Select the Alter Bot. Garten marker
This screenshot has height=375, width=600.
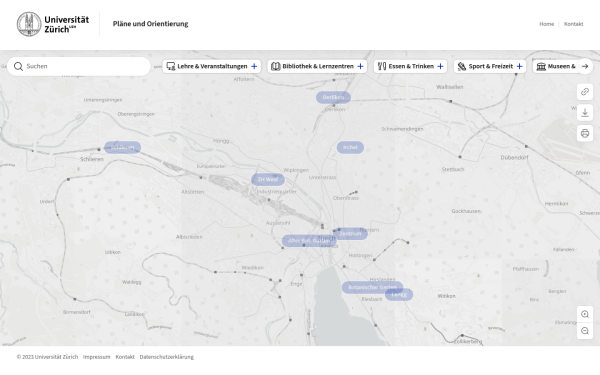[x=309, y=241]
